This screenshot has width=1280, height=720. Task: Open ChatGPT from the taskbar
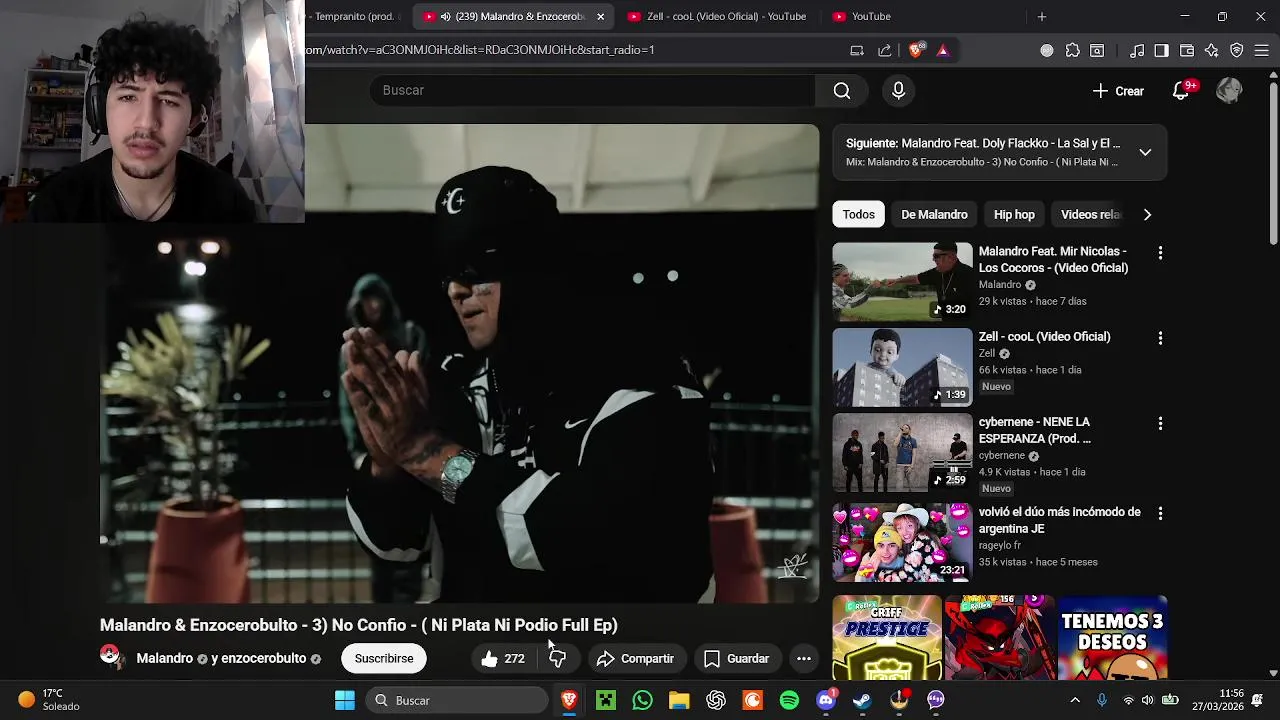pos(716,701)
